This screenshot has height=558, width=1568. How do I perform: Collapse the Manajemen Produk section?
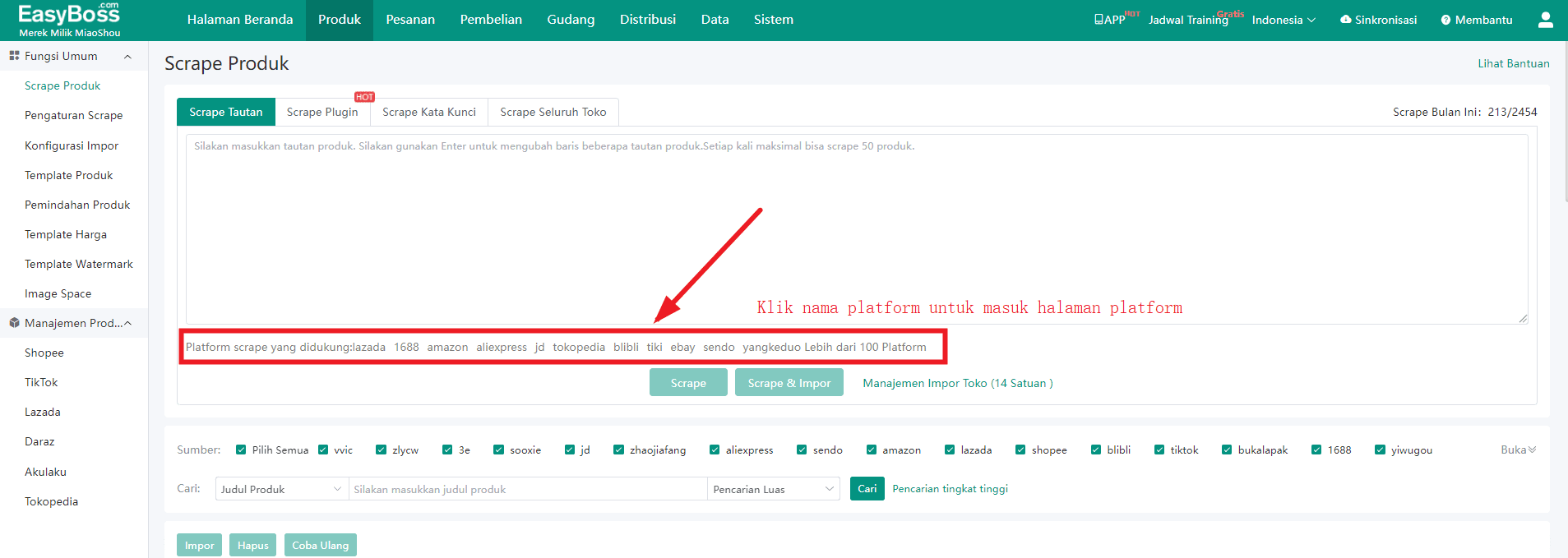[x=127, y=323]
